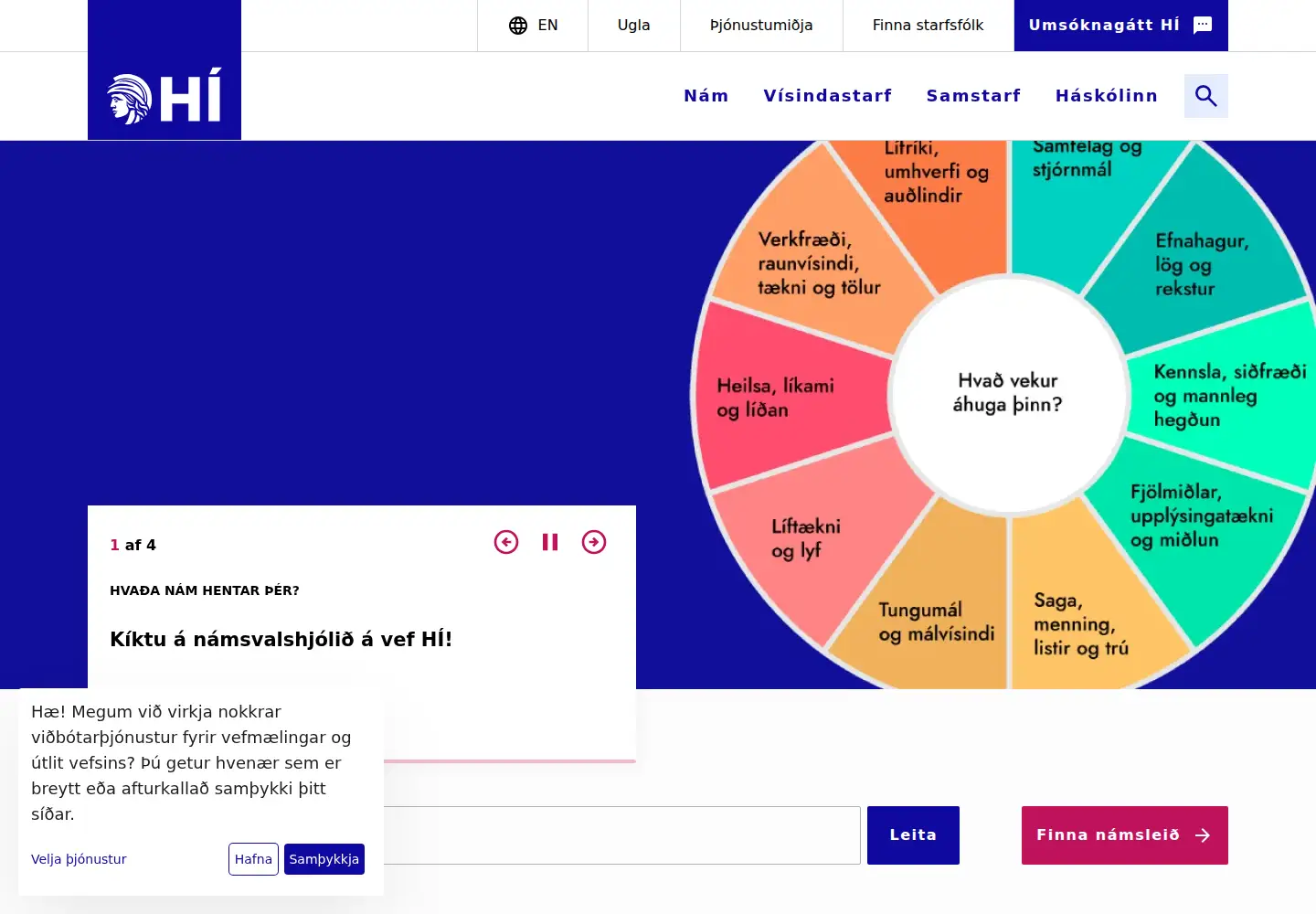
Task: Open Umsóknagátt HÍ application portal
Action: tap(1121, 26)
